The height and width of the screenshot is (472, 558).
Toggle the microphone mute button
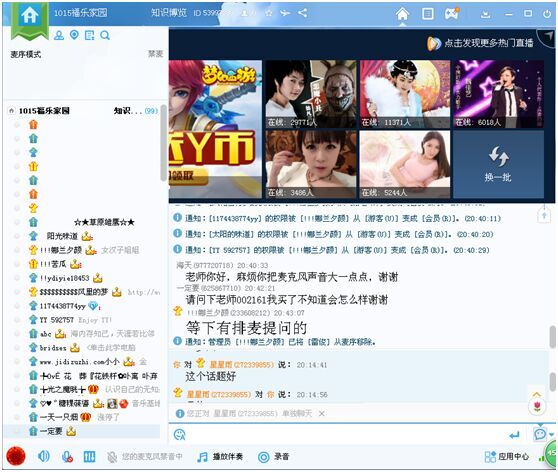[x=67, y=457]
